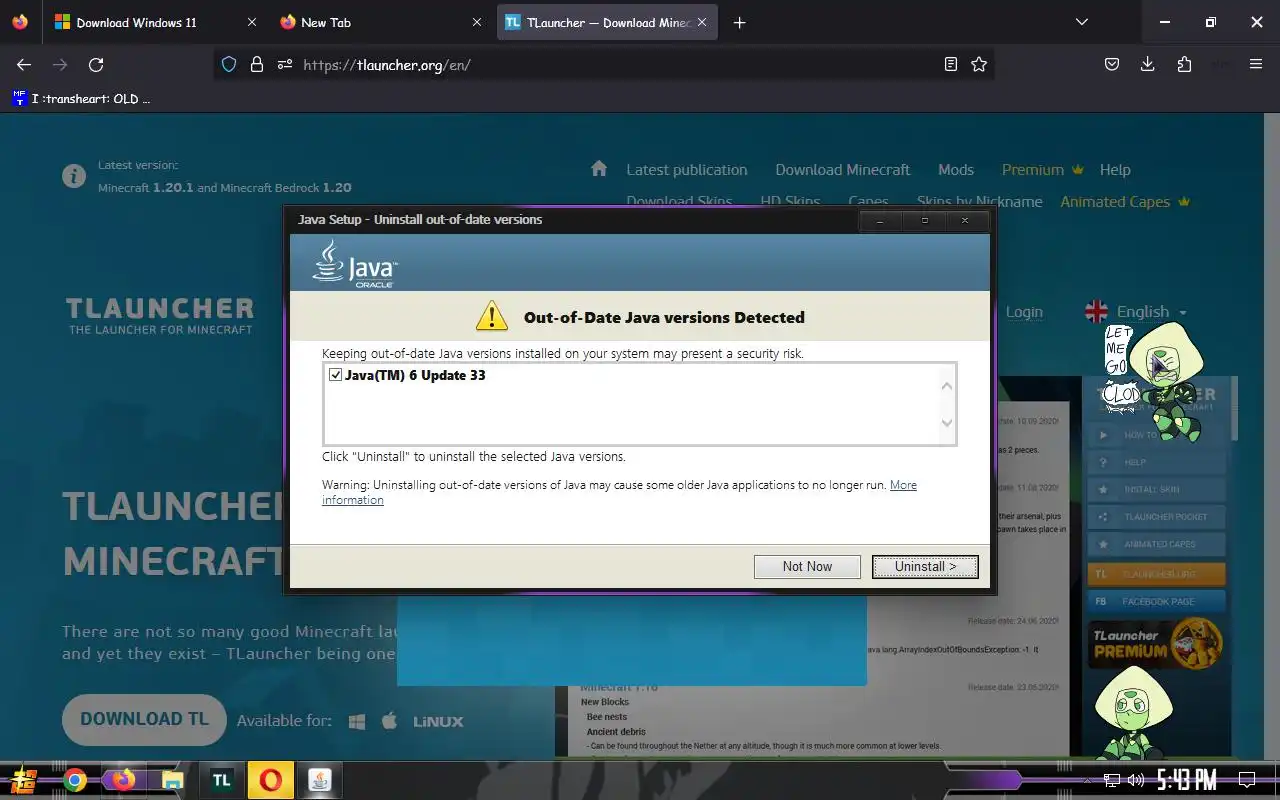Click the Login link
The image size is (1280, 800).
click(x=1023, y=312)
